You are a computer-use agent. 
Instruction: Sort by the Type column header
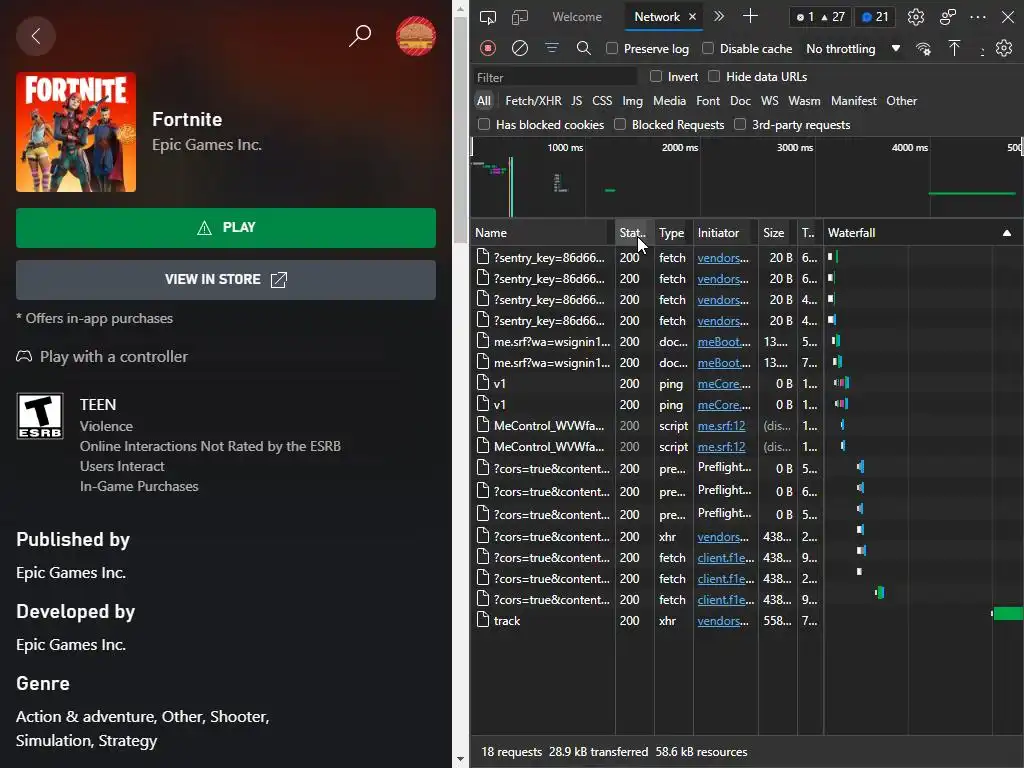tap(673, 233)
